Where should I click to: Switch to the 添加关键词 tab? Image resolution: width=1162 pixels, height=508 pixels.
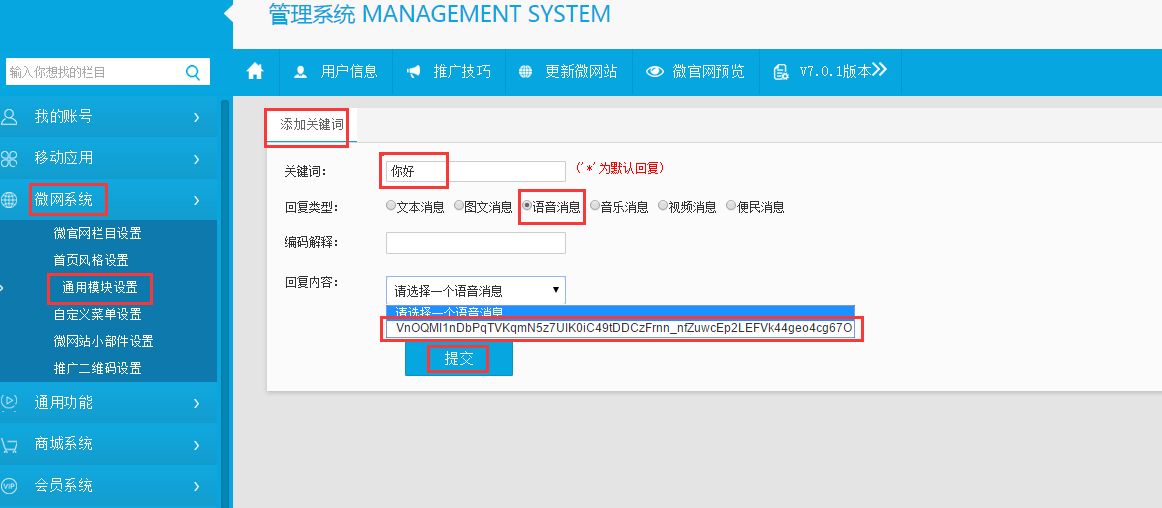[311, 125]
